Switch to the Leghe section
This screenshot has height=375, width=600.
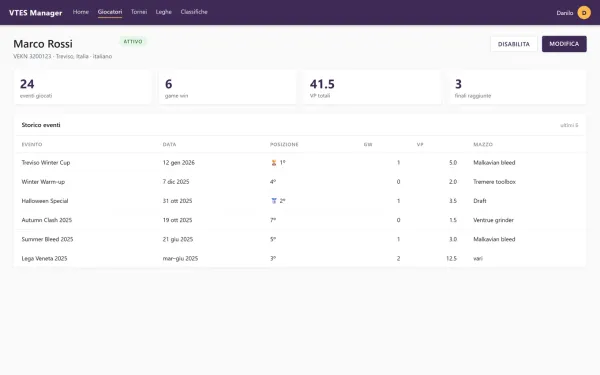164,12
